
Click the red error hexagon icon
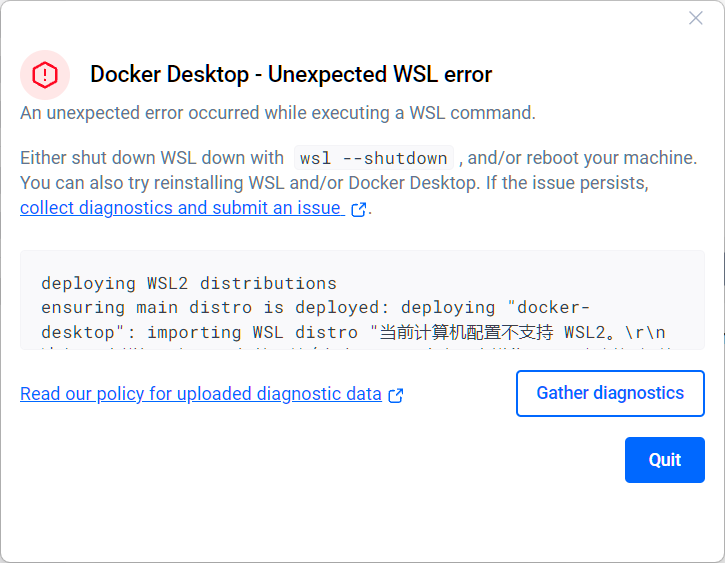pyautogui.click(x=45, y=74)
